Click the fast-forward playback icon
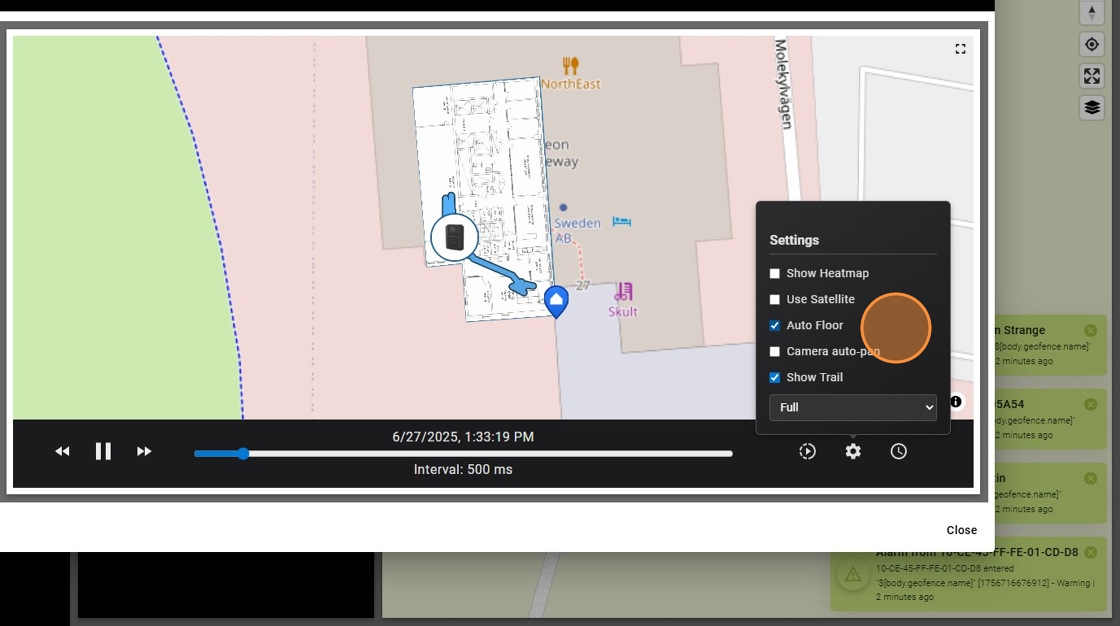This screenshot has height=626, width=1120. point(144,452)
